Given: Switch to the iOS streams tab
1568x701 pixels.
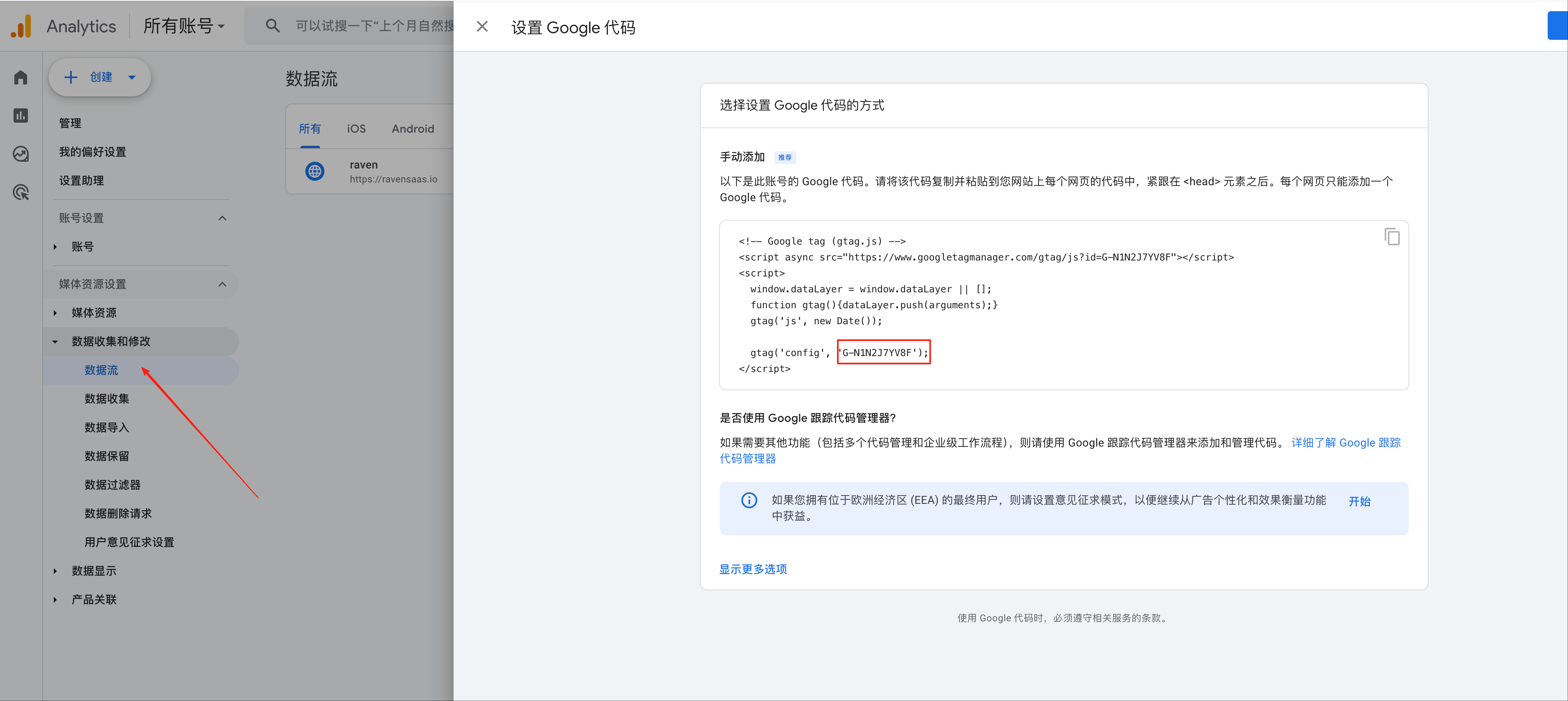Looking at the screenshot, I should point(356,128).
